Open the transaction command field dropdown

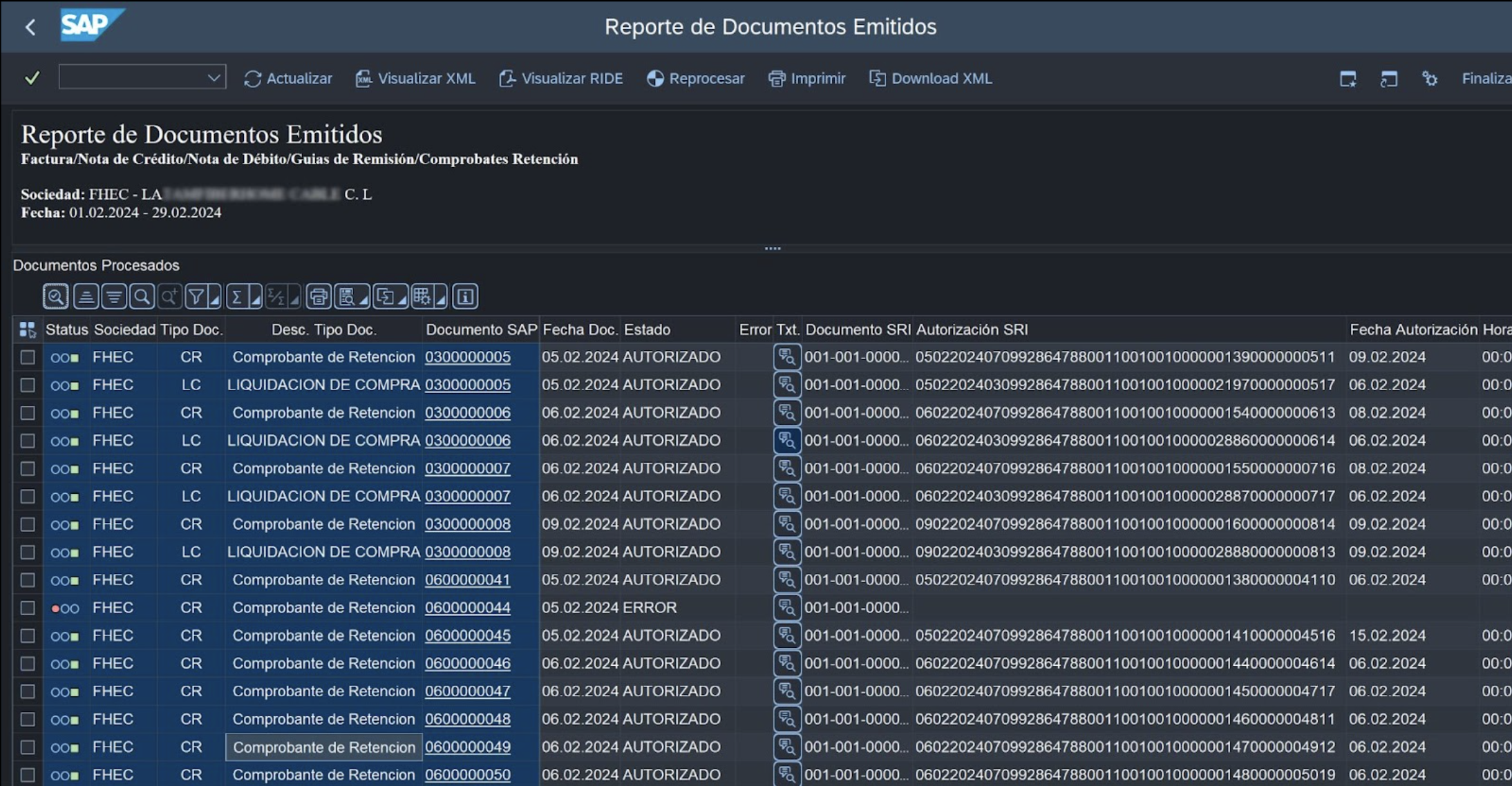click(x=214, y=77)
